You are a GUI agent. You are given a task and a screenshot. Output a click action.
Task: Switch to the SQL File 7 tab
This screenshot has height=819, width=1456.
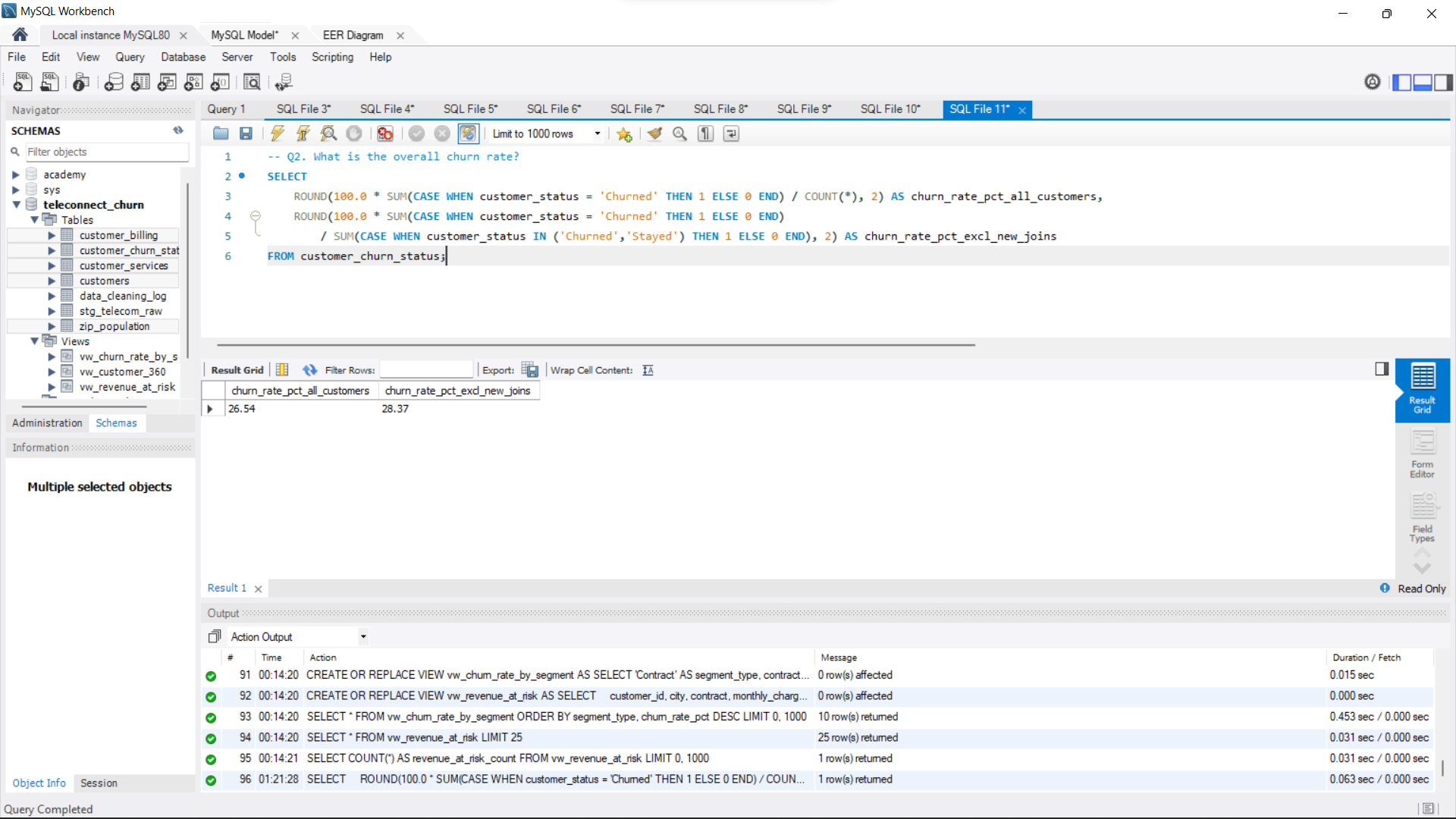pos(637,109)
